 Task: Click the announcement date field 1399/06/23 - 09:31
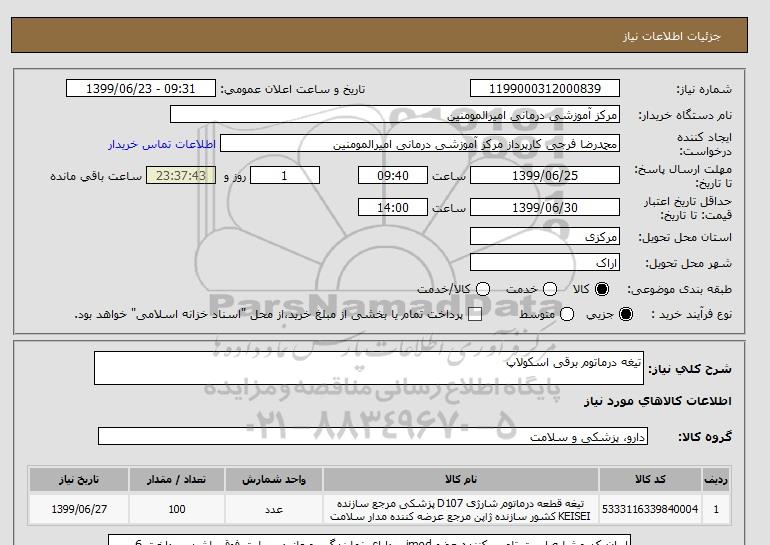click(140, 88)
